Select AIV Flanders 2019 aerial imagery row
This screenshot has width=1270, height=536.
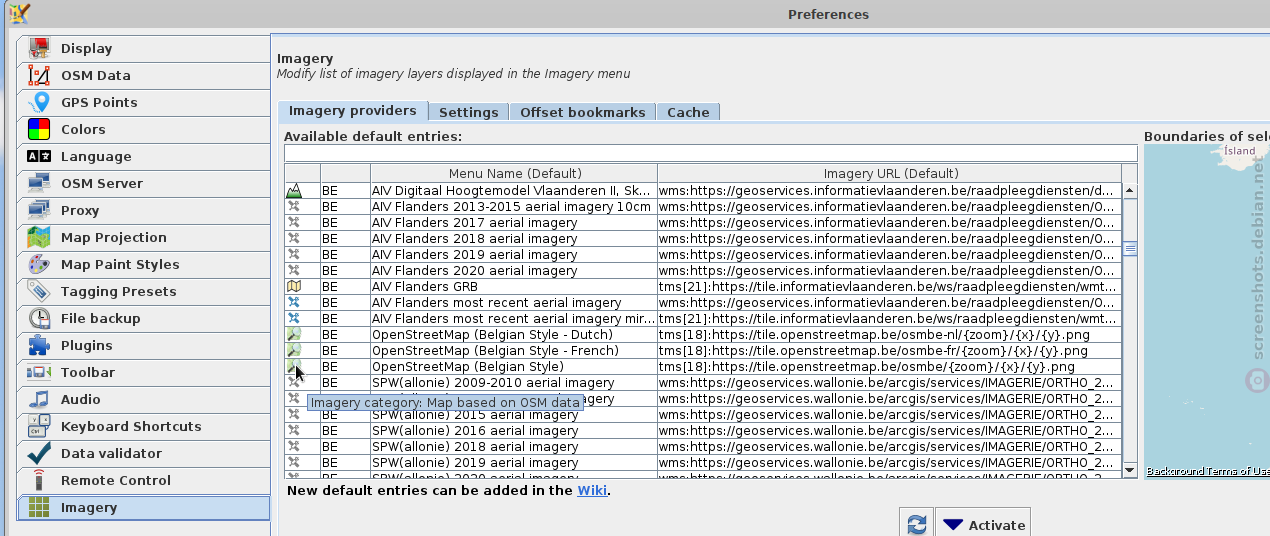703,254
